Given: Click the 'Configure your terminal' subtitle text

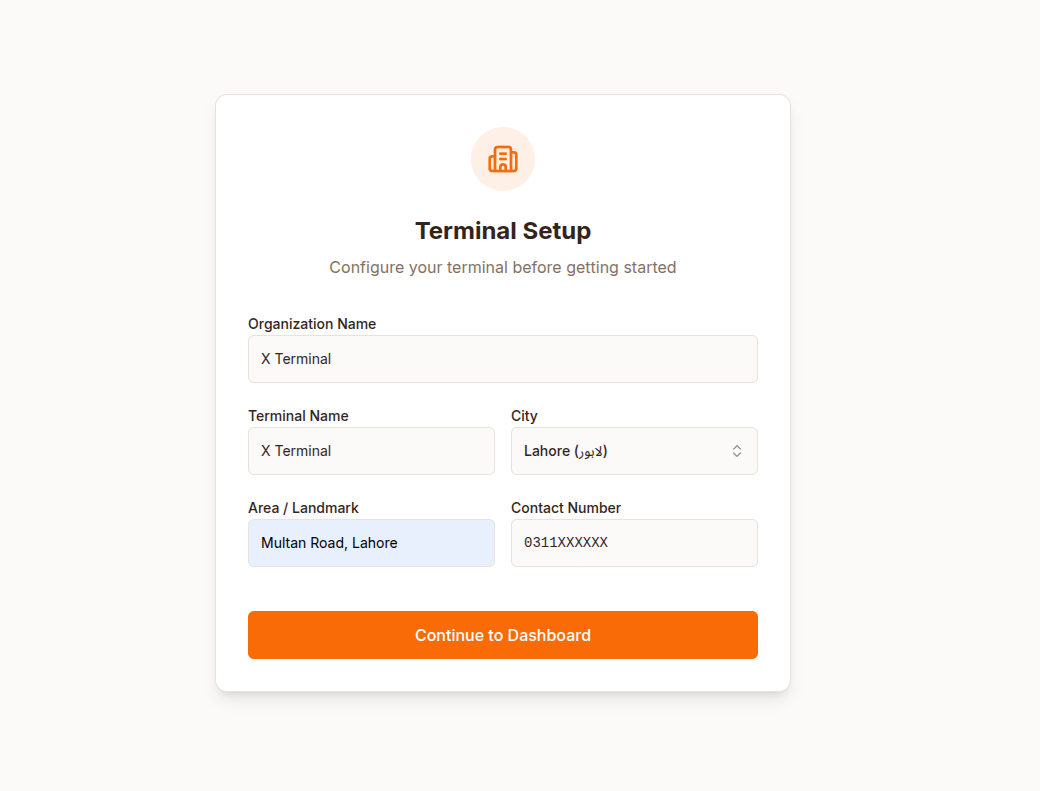Looking at the screenshot, I should click(x=503, y=267).
